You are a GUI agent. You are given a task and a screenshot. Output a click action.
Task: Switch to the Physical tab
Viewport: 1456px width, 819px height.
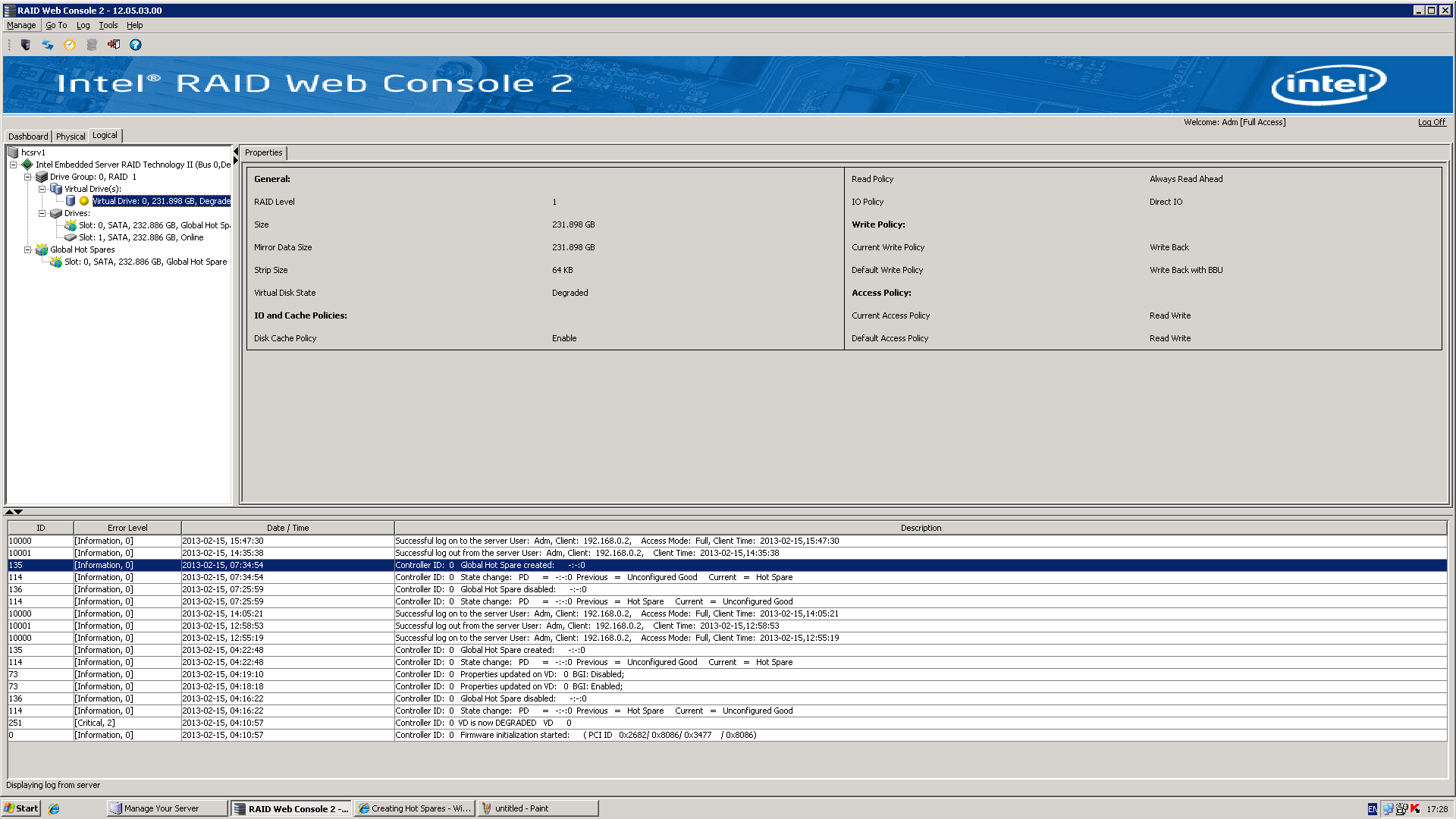point(71,136)
